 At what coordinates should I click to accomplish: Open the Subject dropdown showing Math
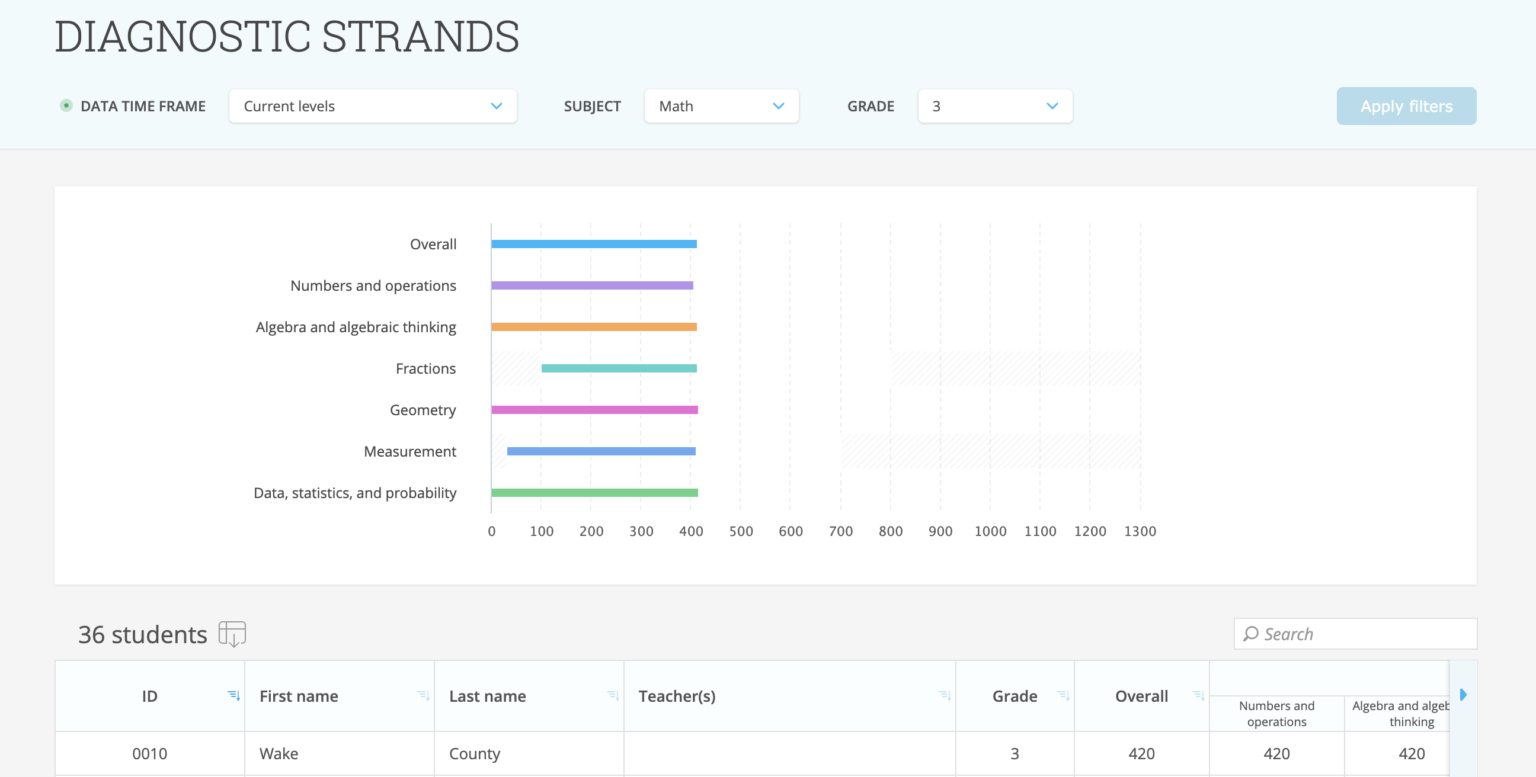pos(721,105)
